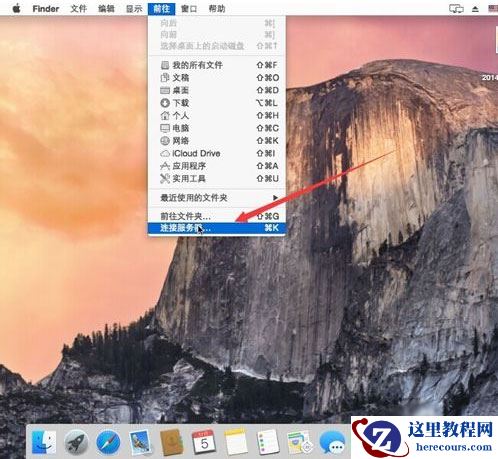Select 连接服务器... menu item
Screen dimensions: 498x459
click(x=217, y=228)
